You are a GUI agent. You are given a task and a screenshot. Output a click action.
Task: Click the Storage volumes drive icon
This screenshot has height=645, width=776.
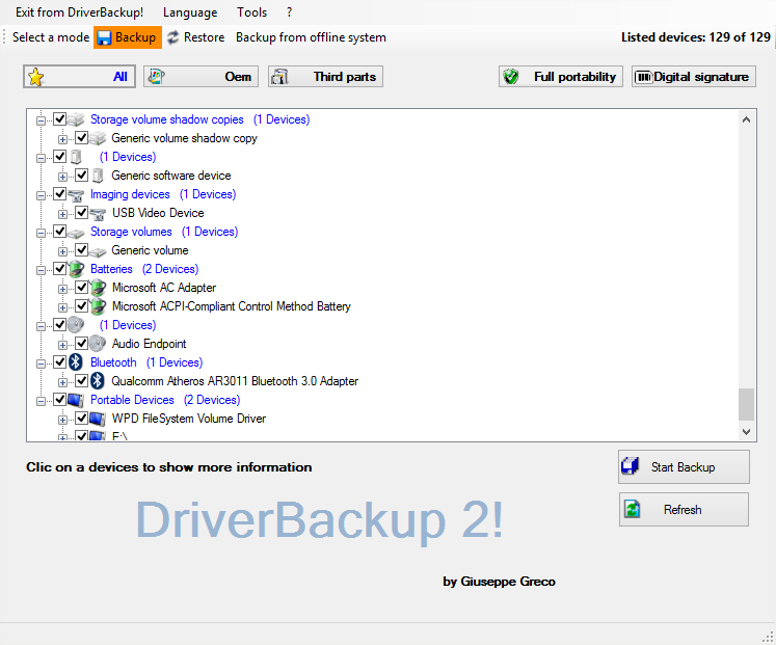[x=76, y=233]
